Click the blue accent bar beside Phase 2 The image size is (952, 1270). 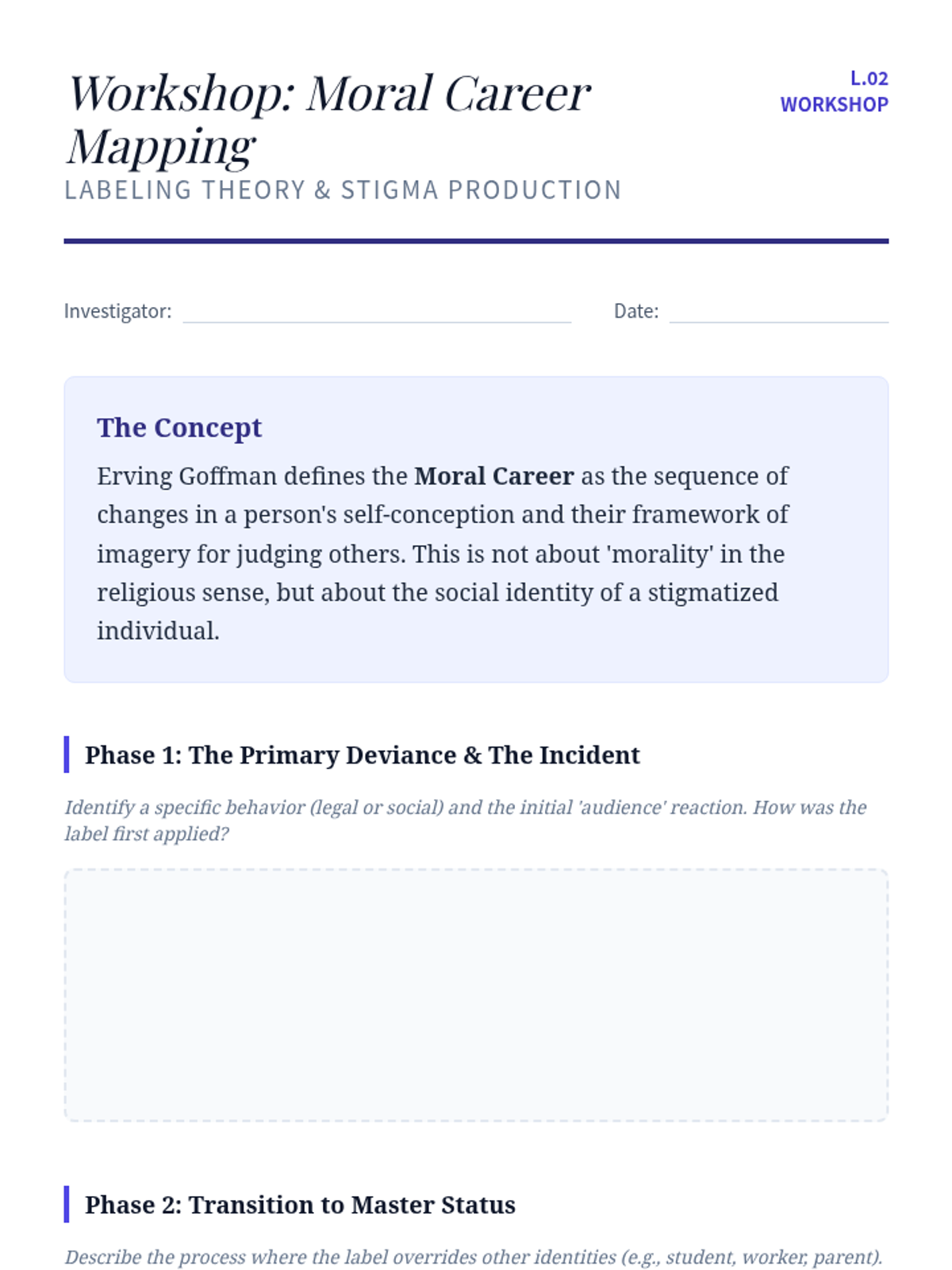pos(67,1205)
